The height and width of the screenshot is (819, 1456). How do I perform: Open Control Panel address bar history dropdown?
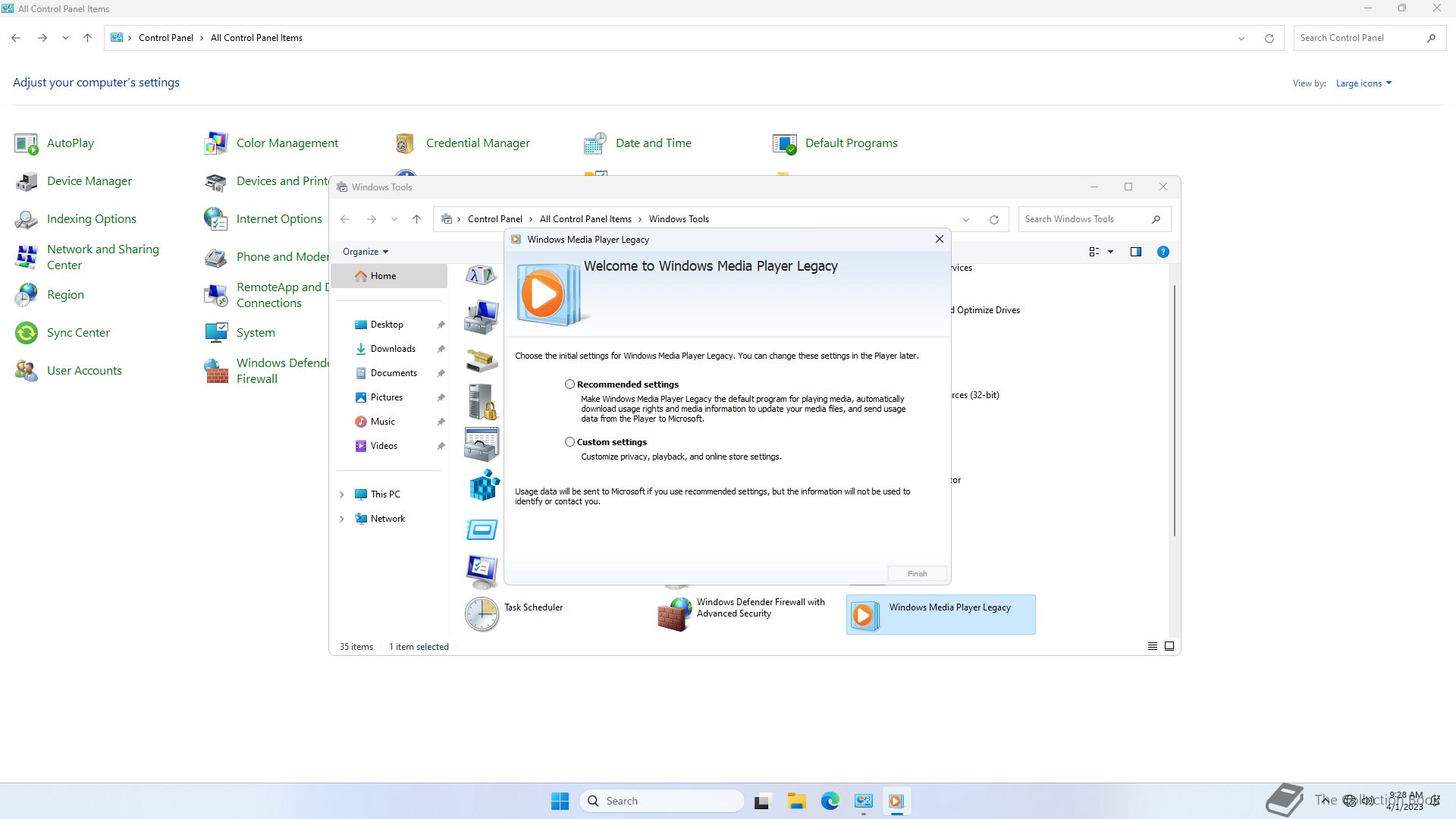(x=1241, y=39)
